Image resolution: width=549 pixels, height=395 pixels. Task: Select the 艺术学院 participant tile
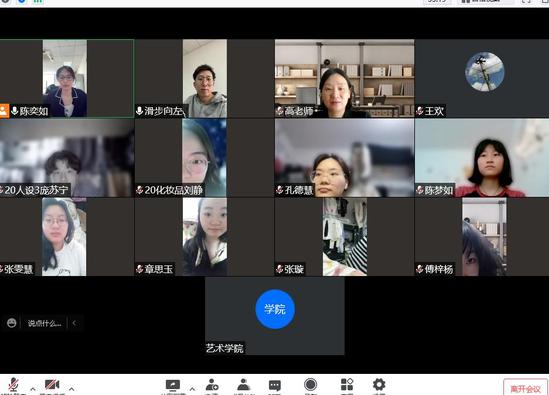tap(275, 316)
